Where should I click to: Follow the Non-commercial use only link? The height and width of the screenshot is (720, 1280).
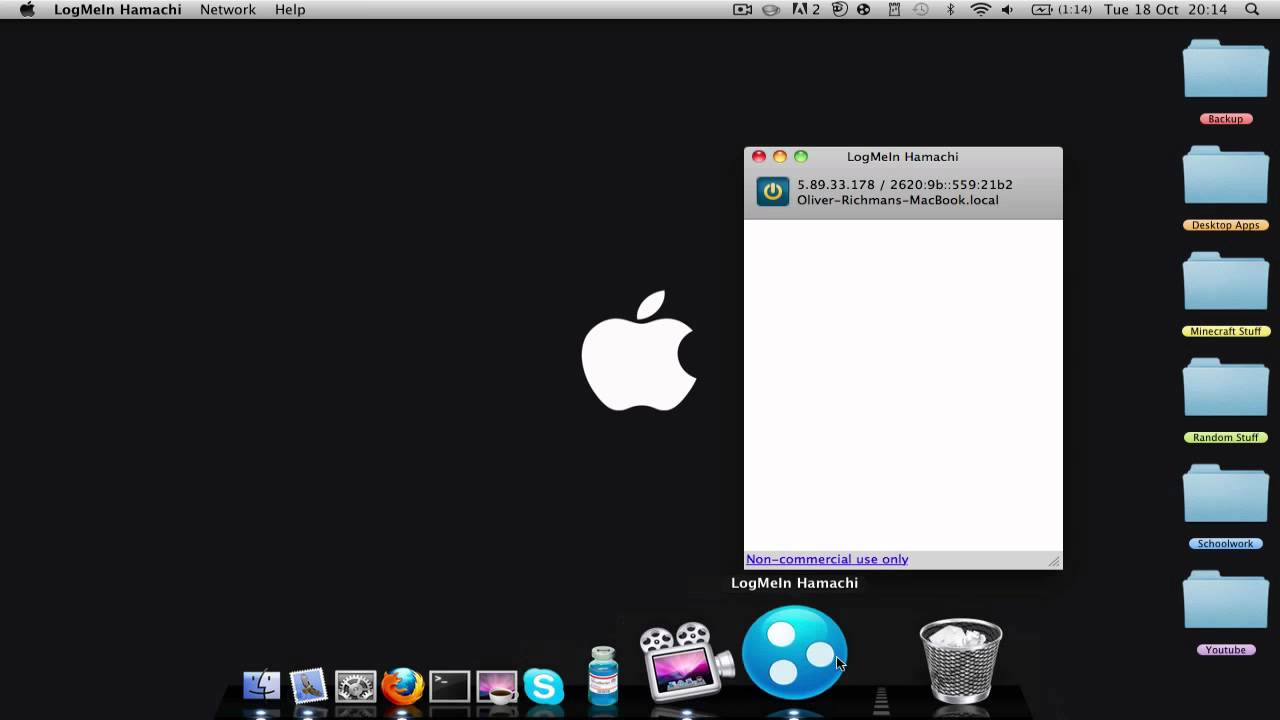(x=827, y=559)
